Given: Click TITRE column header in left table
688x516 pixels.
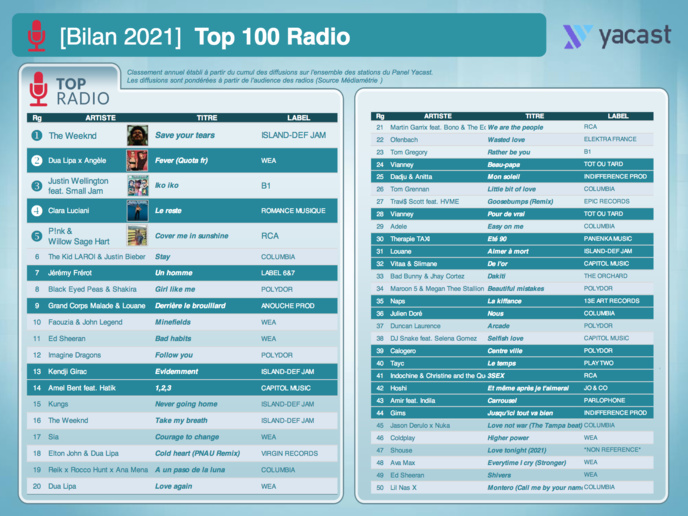Looking at the screenshot, I should pyautogui.click(x=207, y=118).
